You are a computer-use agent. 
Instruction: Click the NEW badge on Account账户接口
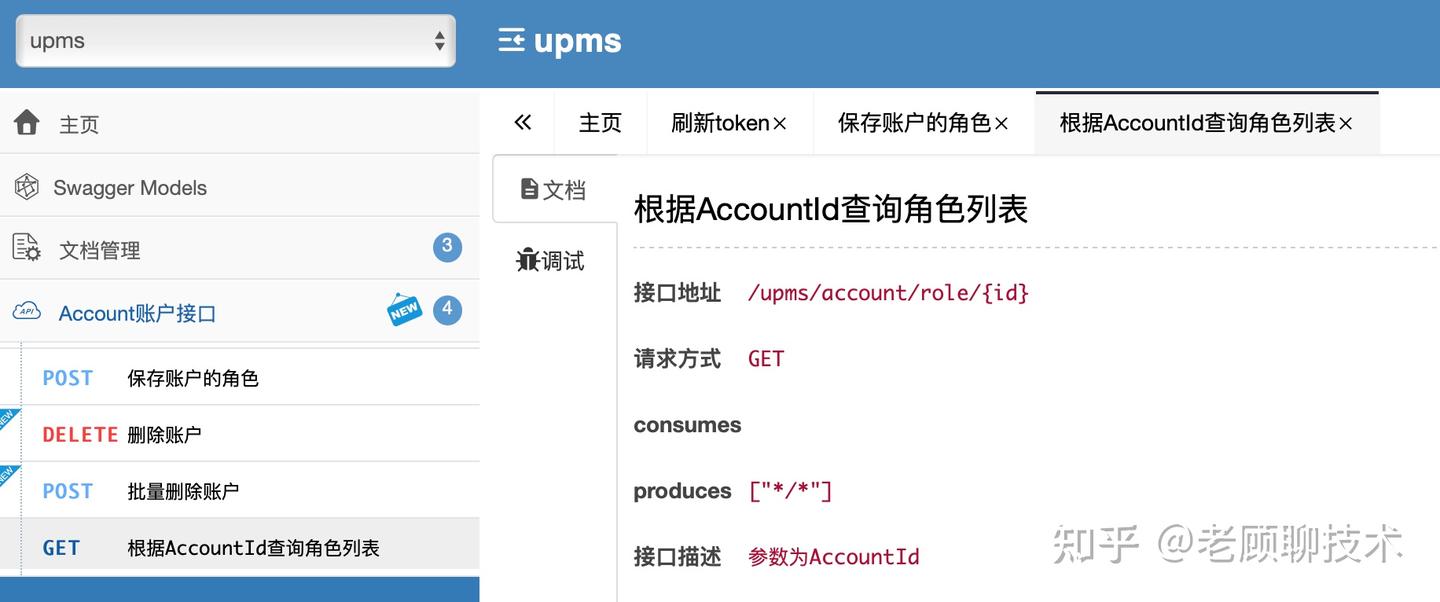[x=403, y=311]
